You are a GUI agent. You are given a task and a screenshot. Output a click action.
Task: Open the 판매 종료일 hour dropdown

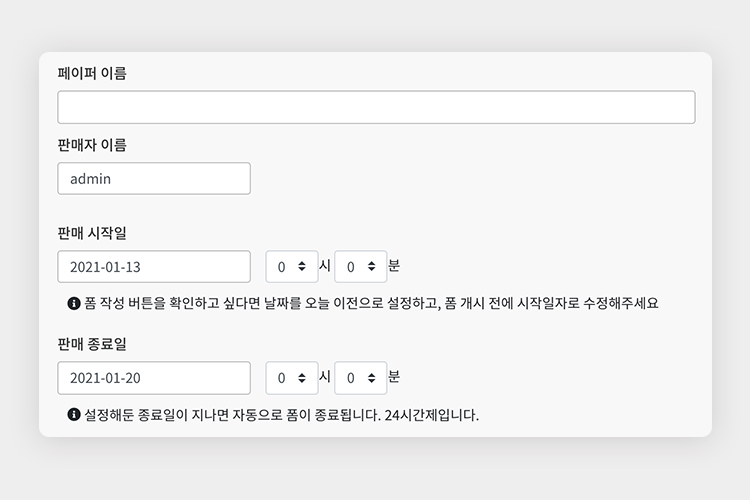point(292,378)
